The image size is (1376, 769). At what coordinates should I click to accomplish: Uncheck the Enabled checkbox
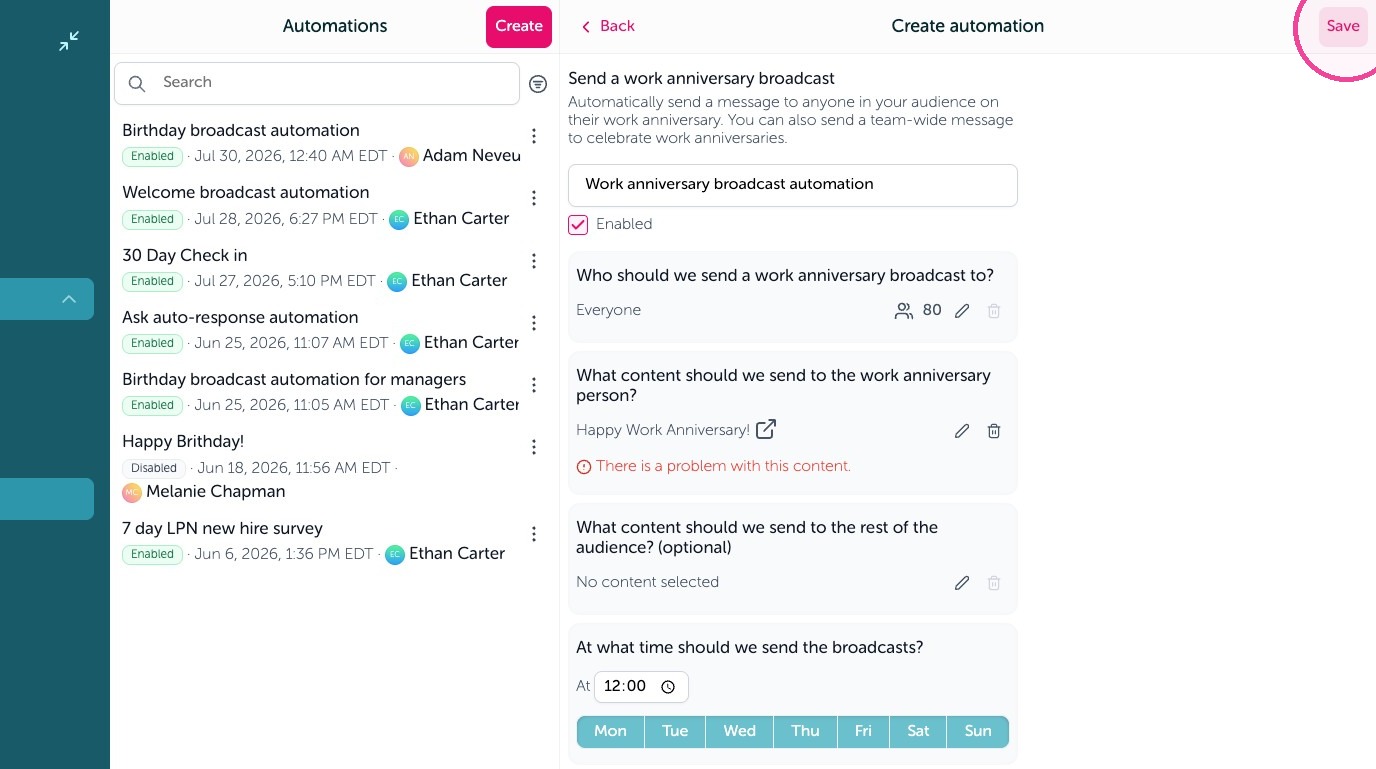(x=578, y=225)
